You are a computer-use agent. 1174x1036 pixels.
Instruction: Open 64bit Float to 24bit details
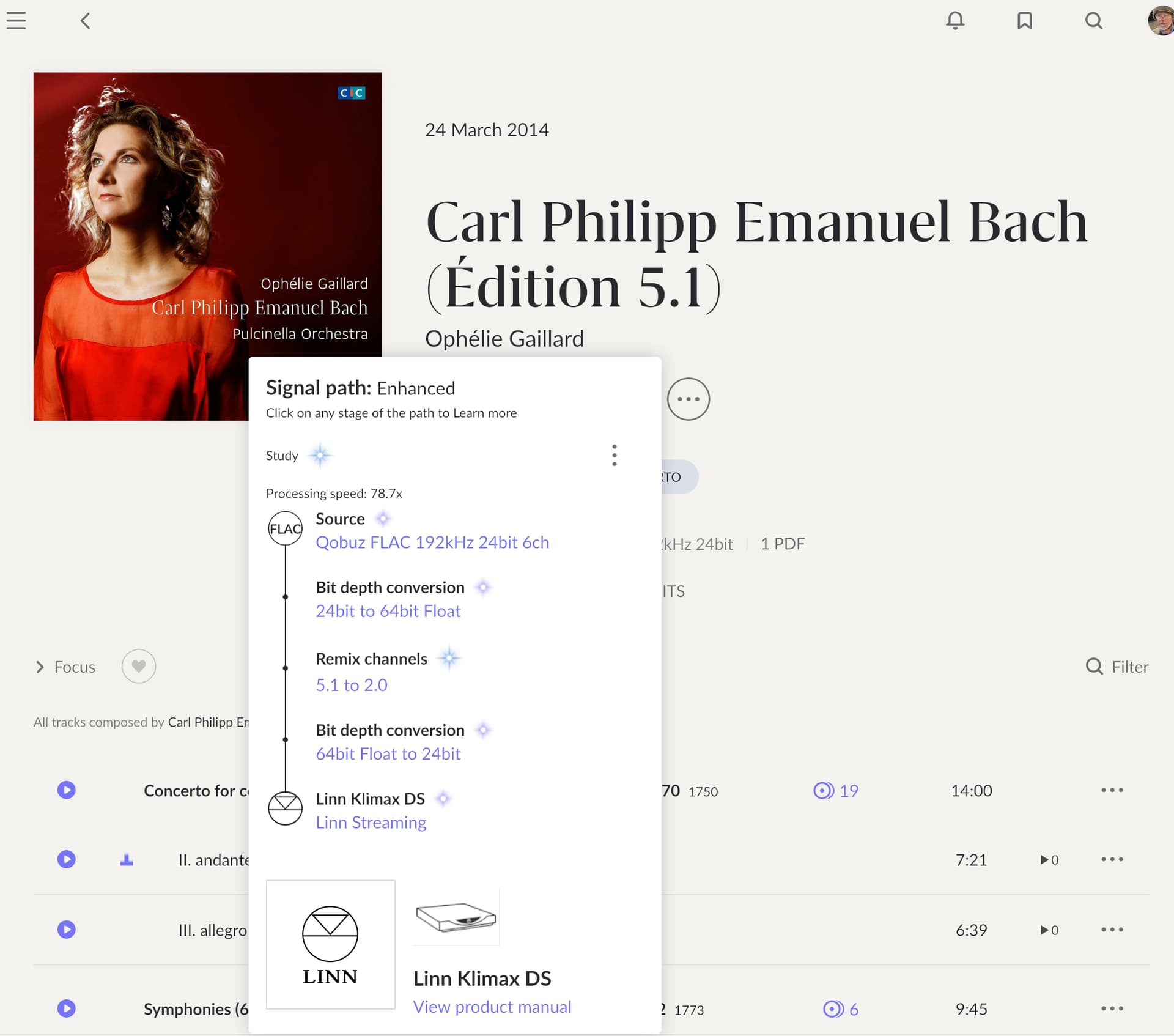click(x=388, y=753)
